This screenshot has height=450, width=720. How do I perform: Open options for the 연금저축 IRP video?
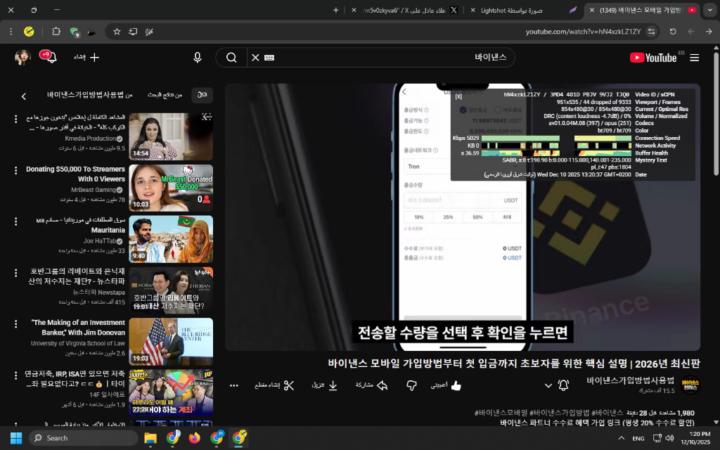coord(16,375)
